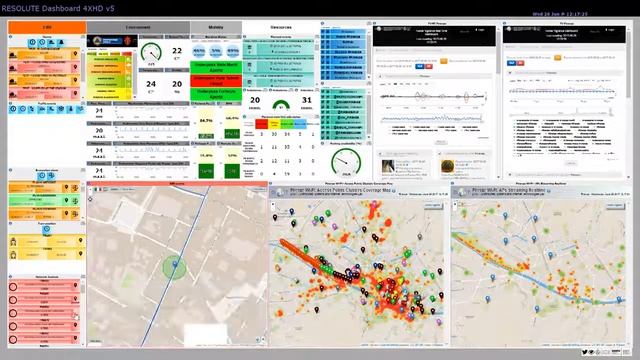The image size is (640, 360).
Task: Click the red column header in the resources table
Action: coord(261,123)
